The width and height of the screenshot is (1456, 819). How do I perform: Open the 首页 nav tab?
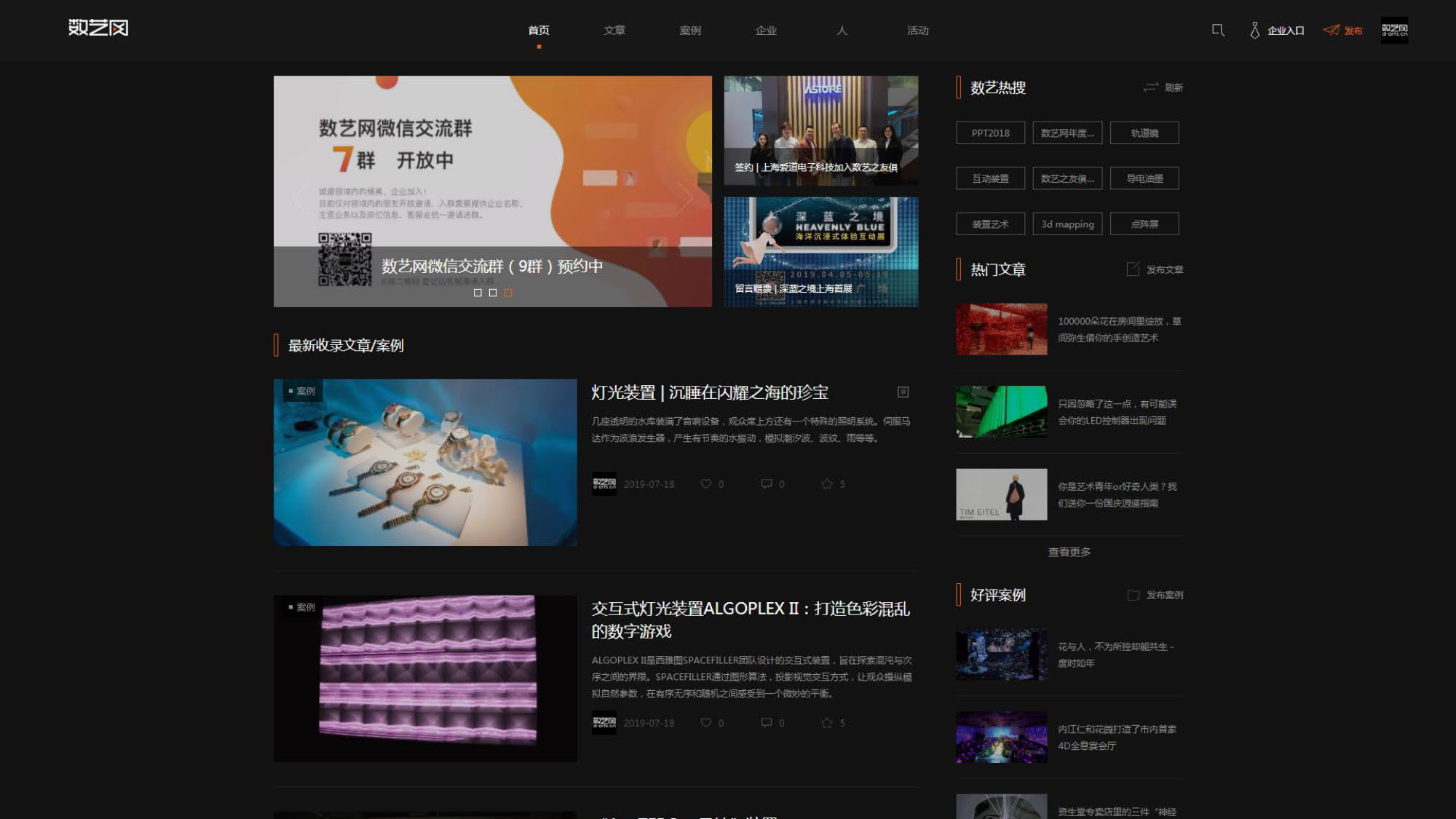(x=539, y=30)
